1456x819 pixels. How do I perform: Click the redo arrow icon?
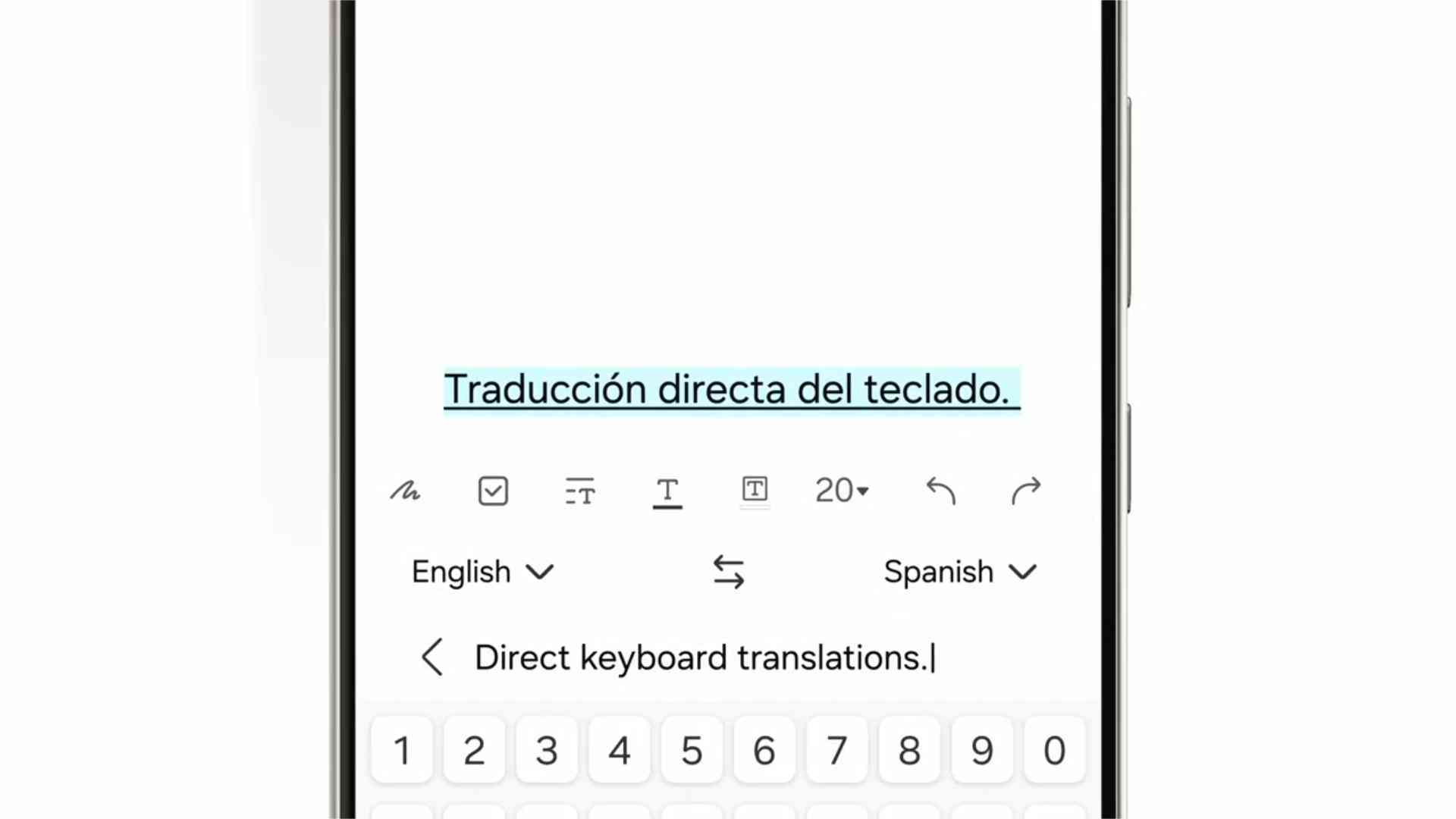(x=1029, y=491)
